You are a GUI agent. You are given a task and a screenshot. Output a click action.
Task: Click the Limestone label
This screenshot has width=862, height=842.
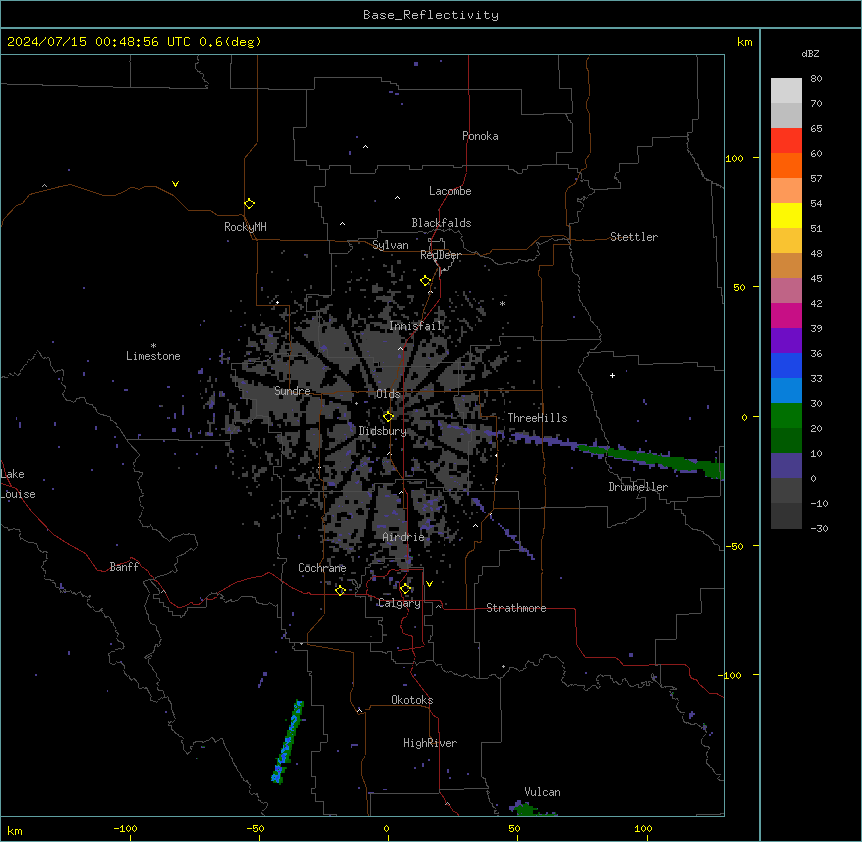pyautogui.click(x=153, y=356)
